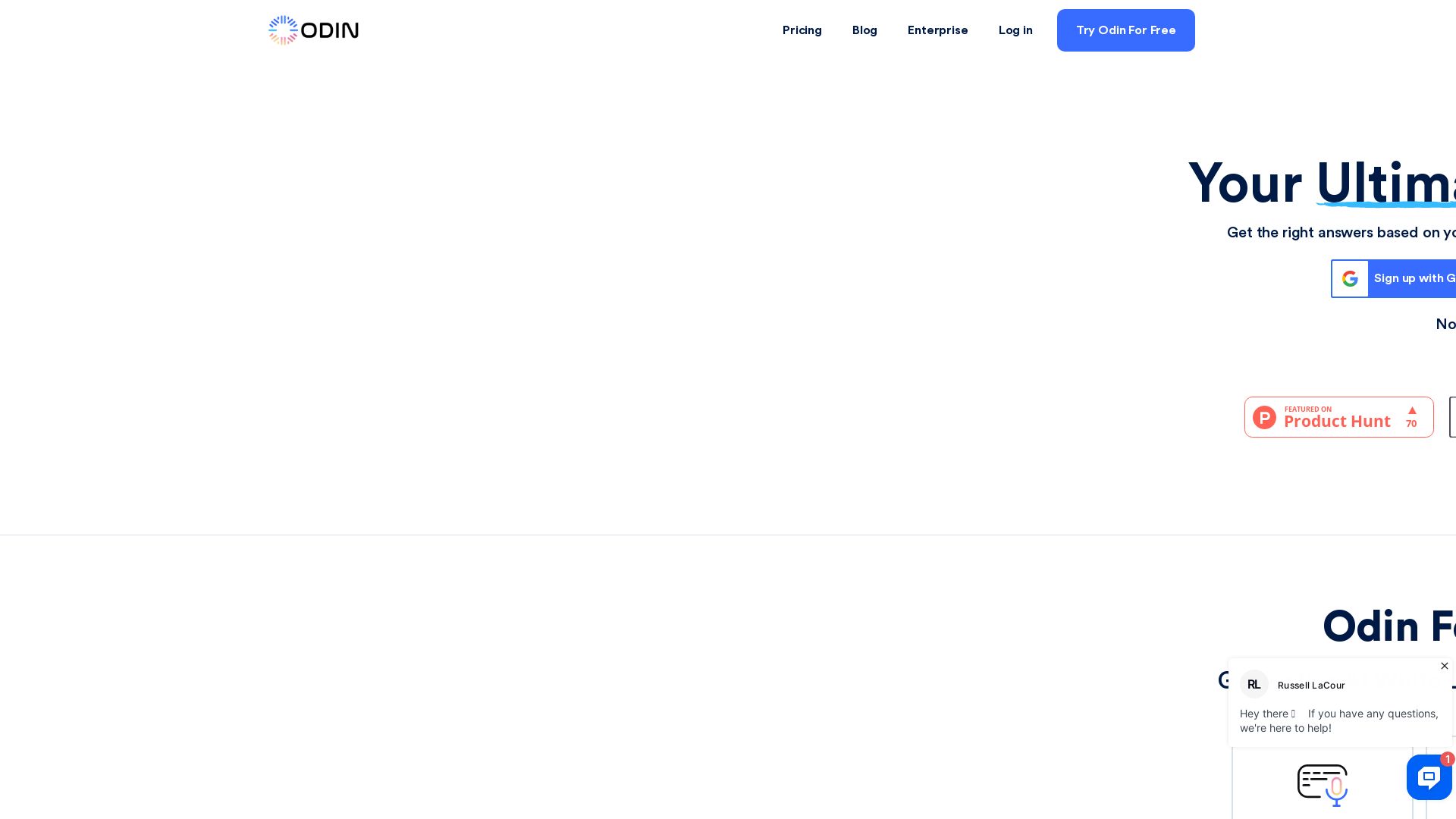Click the 70 upvote count
Image resolution: width=1456 pixels, height=819 pixels.
1411,424
